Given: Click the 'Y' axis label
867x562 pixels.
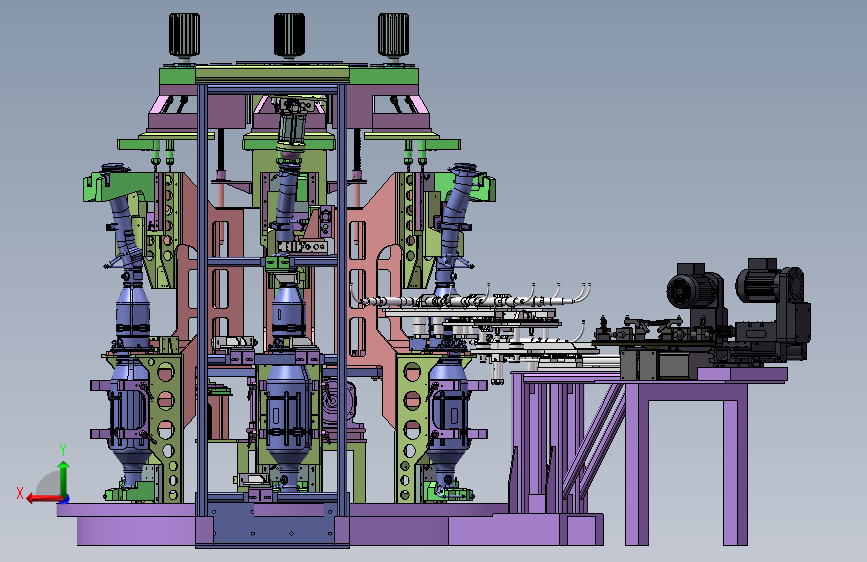Looking at the screenshot, I should pos(63,450).
